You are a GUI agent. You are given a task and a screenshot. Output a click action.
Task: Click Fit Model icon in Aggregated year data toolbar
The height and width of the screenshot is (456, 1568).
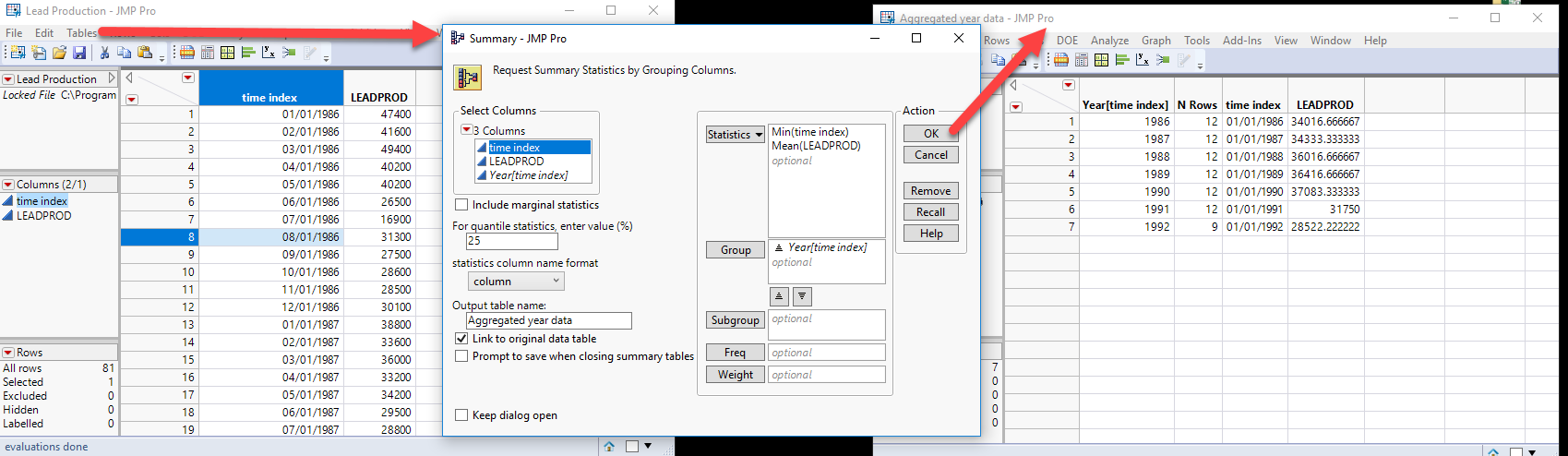1163,60
